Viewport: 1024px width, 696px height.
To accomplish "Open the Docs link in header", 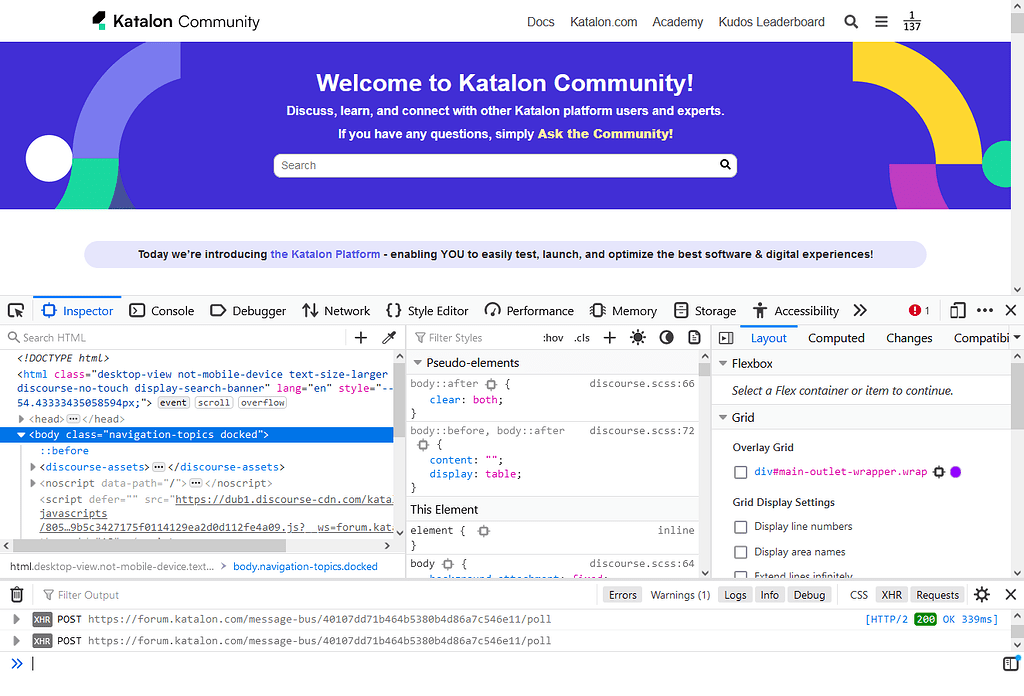I will 540,22.
